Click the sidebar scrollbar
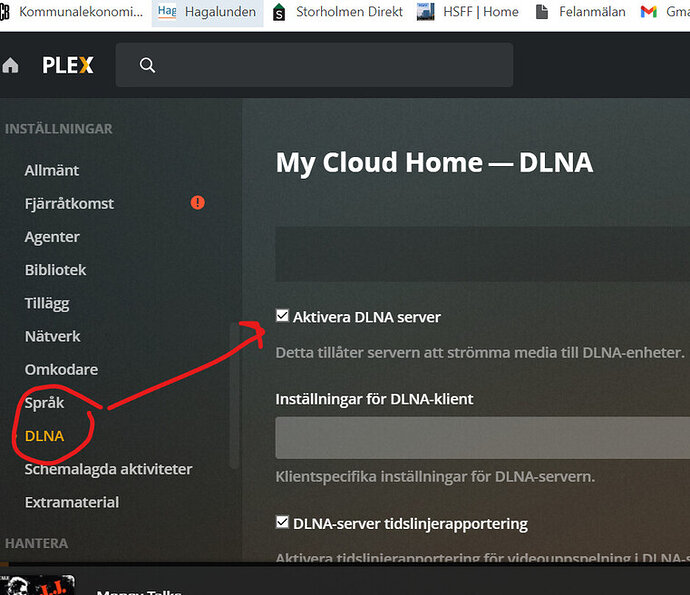Image resolution: width=690 pixels, height=595 pixels. point(234,396)
